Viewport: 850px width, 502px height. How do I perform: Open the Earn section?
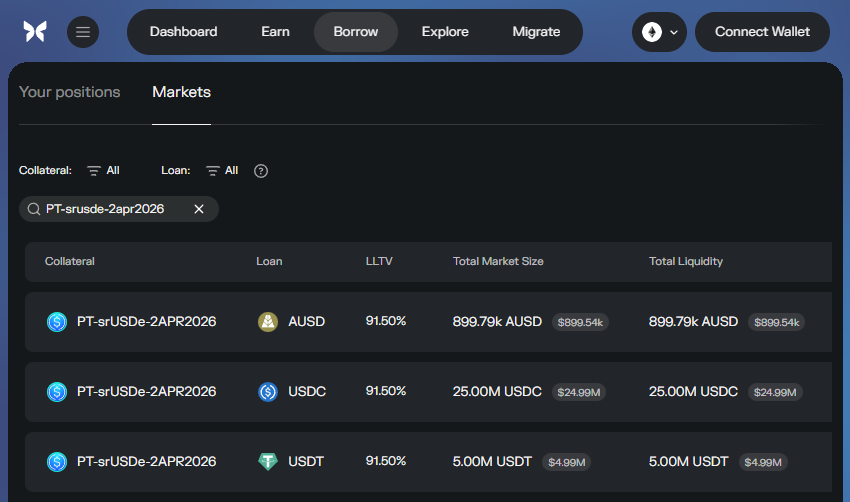point(275,32)
